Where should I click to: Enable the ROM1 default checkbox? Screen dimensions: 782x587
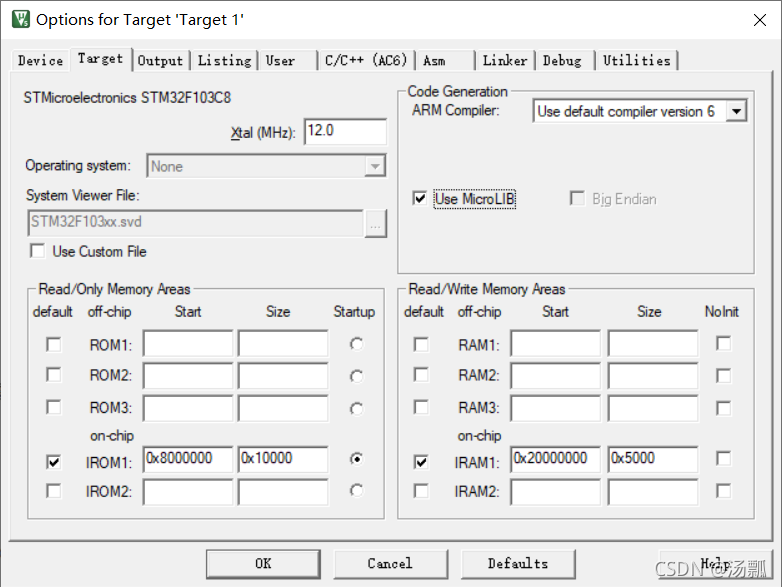click(53, 344)
